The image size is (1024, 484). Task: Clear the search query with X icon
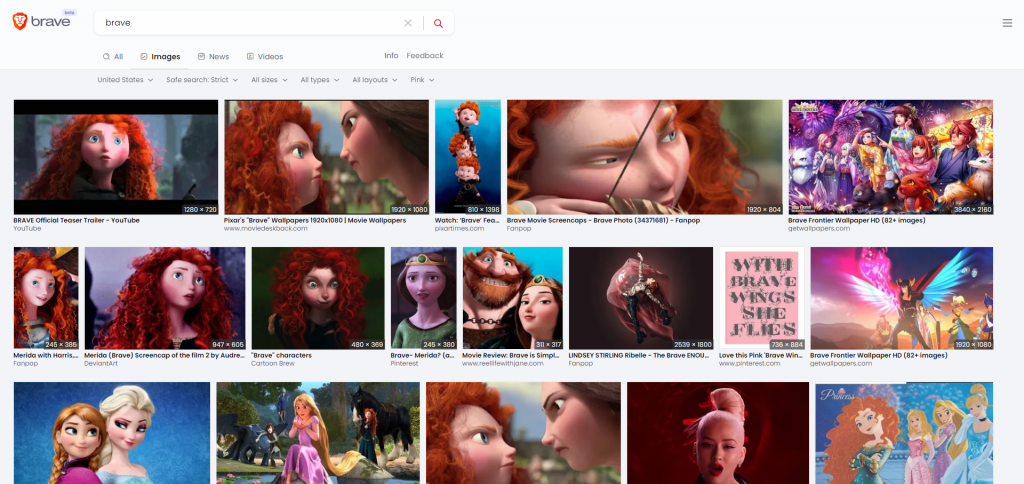(407, 23)
